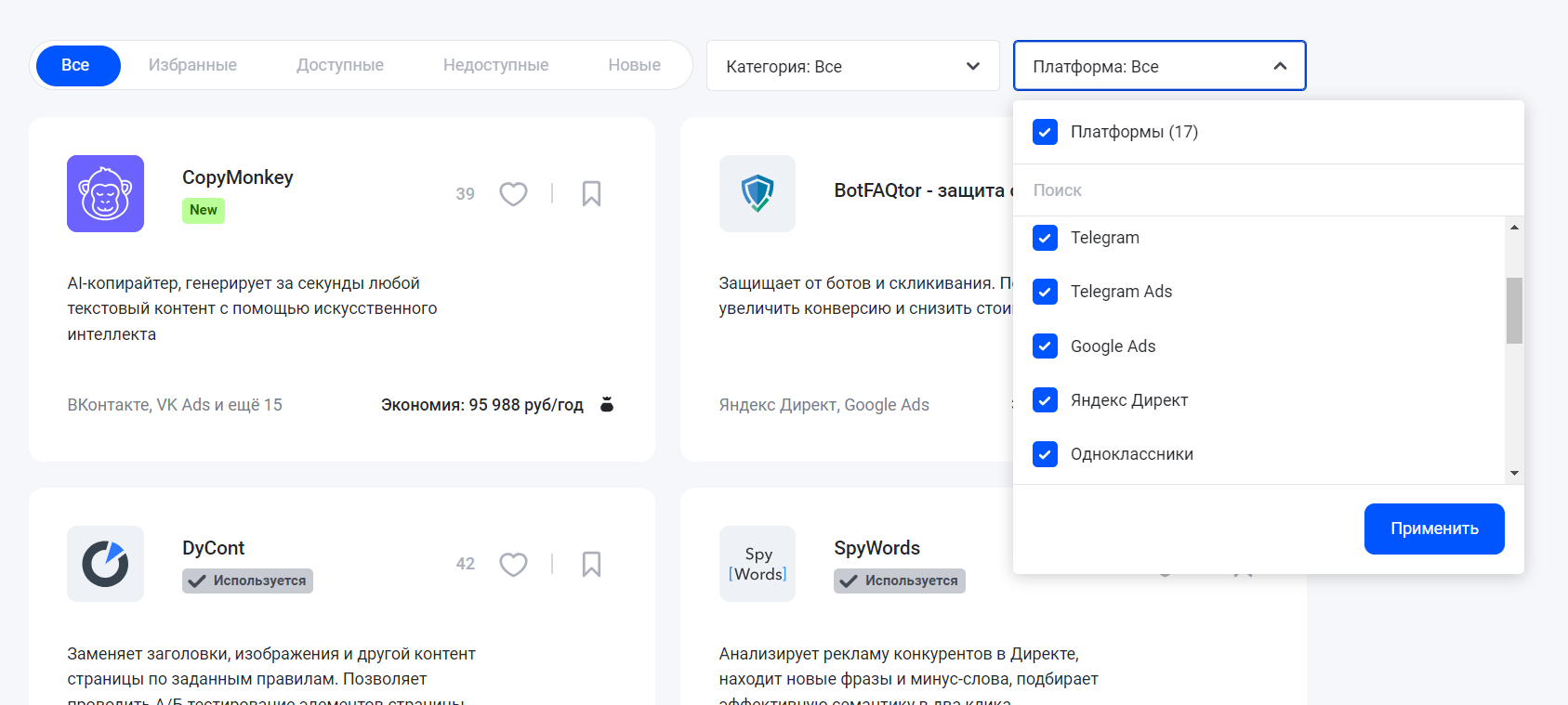Collapse the Платформа: Все dropdown
The image size is (1568, 705).
click(1159, 66)
